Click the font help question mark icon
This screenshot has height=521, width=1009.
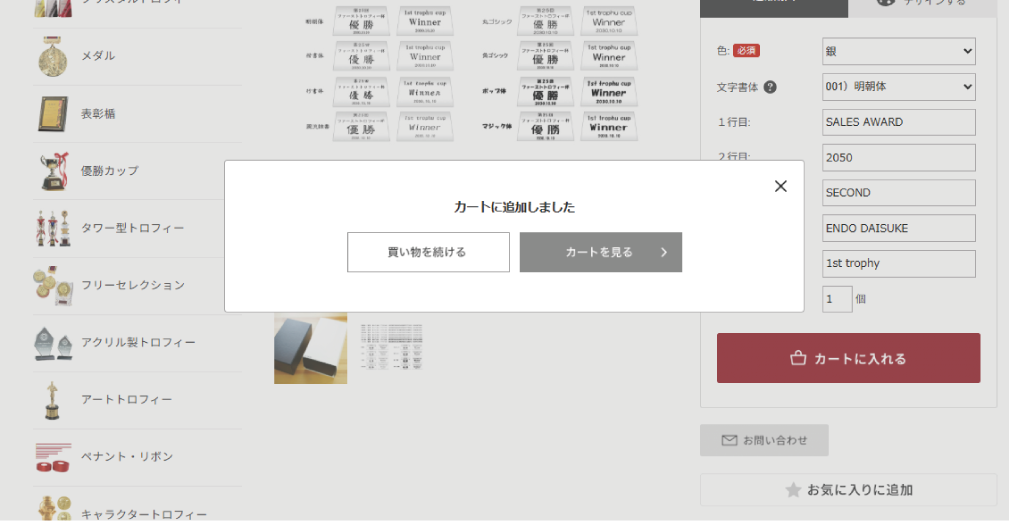click(770, 87)
